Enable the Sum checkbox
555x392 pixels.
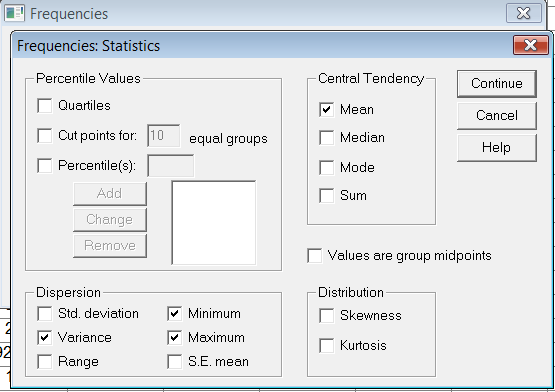[x=326, y=195]
